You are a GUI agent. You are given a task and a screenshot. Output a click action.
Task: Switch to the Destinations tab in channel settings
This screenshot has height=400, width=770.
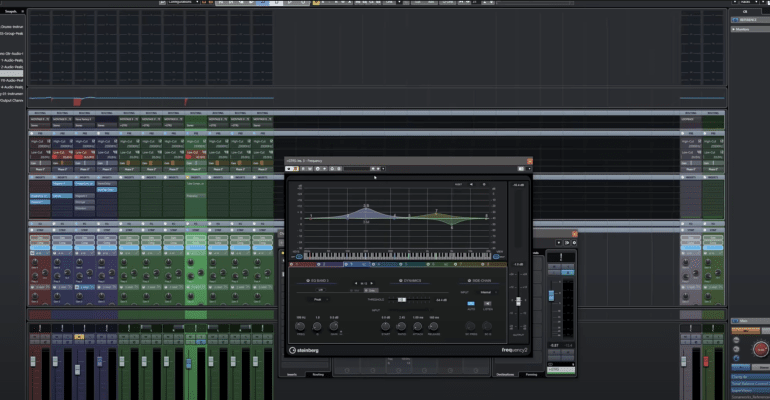click(505, 374)
